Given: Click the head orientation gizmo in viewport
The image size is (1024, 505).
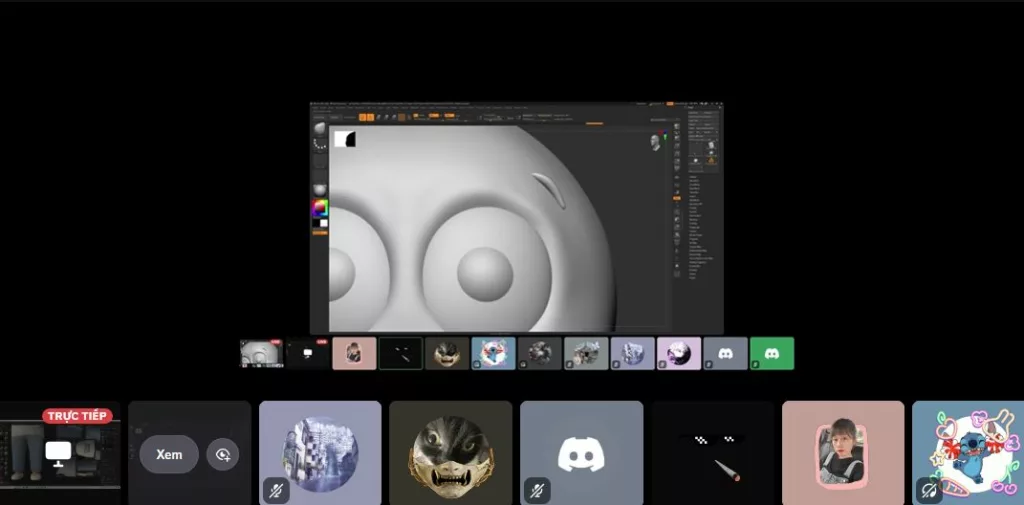Looking at the screenshot, I should [656, 143].
